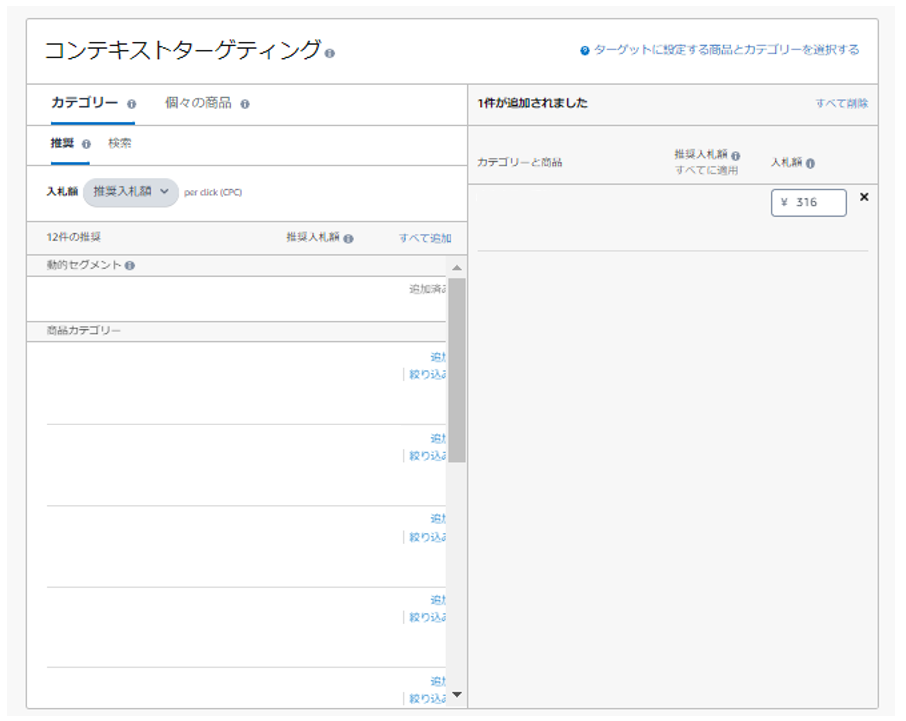906x721 pixels.
Task: Click 追加 link in first product category row
Action: pos(438,357)
